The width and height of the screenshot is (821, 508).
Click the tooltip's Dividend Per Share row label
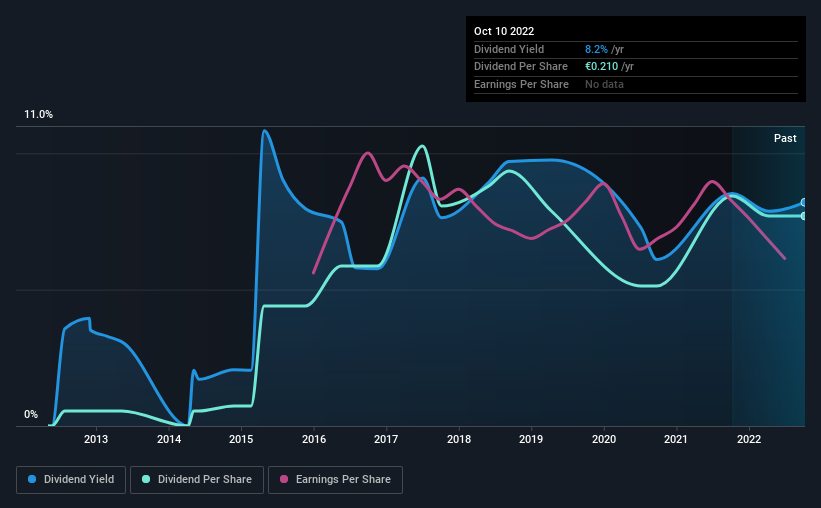pos(520,67)
